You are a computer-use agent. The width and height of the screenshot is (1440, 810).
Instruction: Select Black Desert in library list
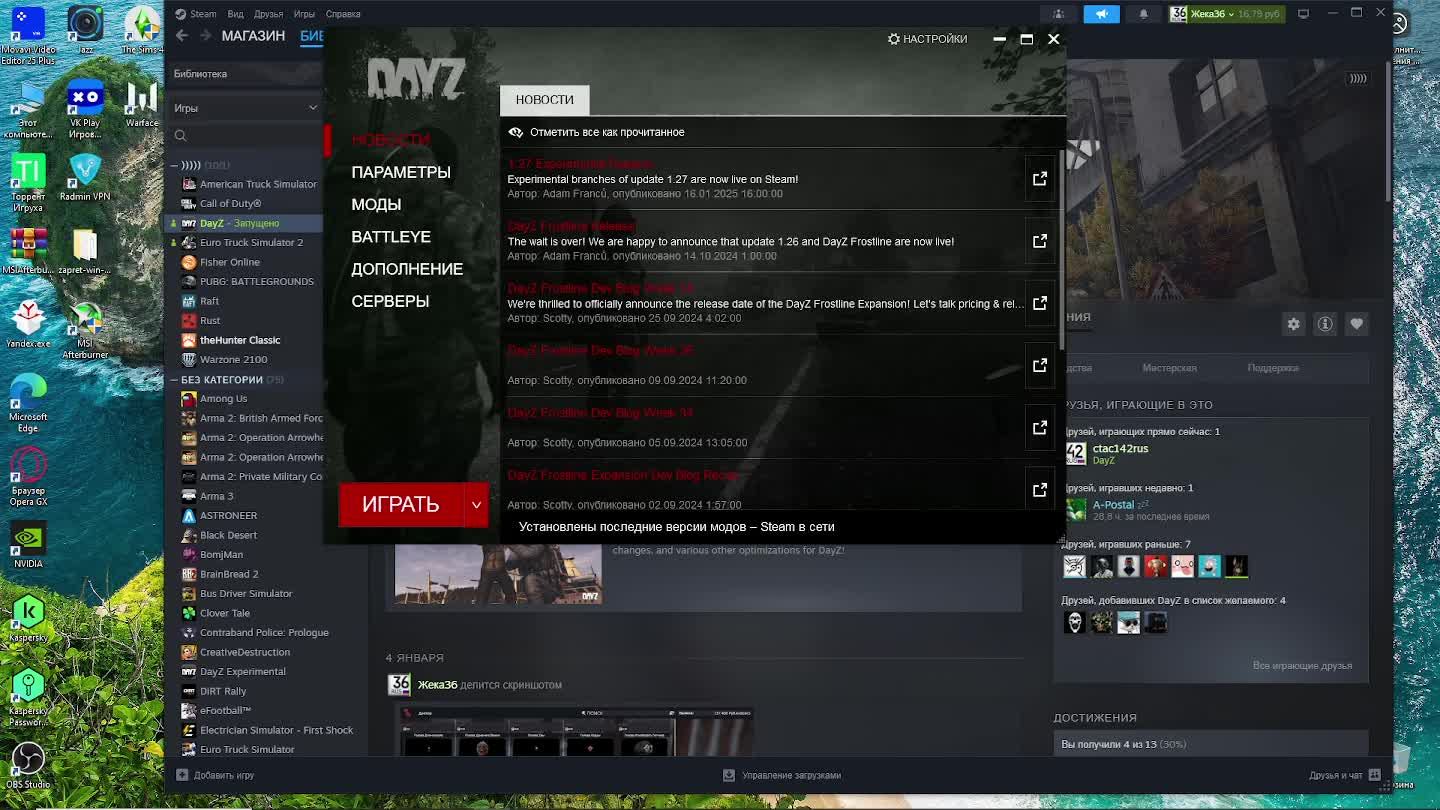(x=228, y=535)
